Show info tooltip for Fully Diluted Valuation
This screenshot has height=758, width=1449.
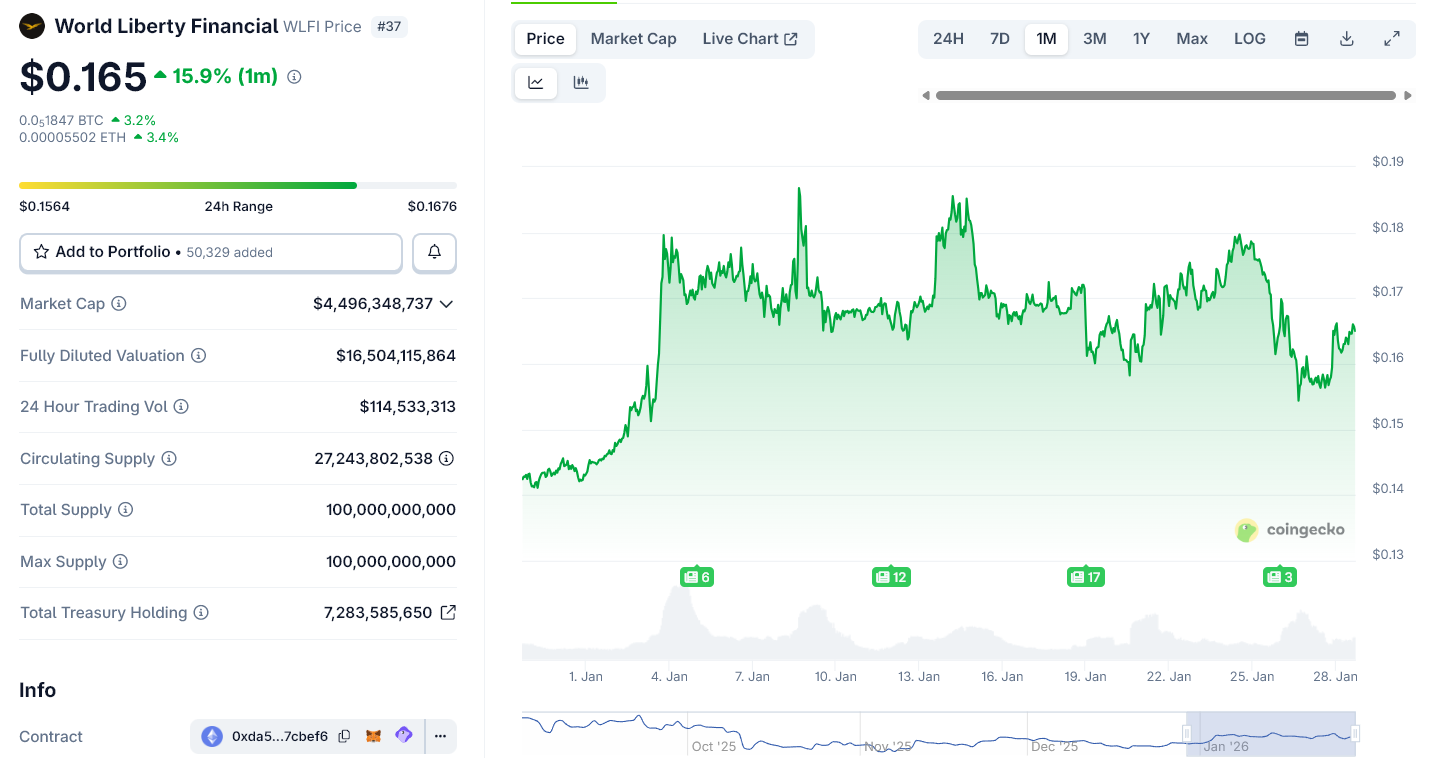(198, 356)
